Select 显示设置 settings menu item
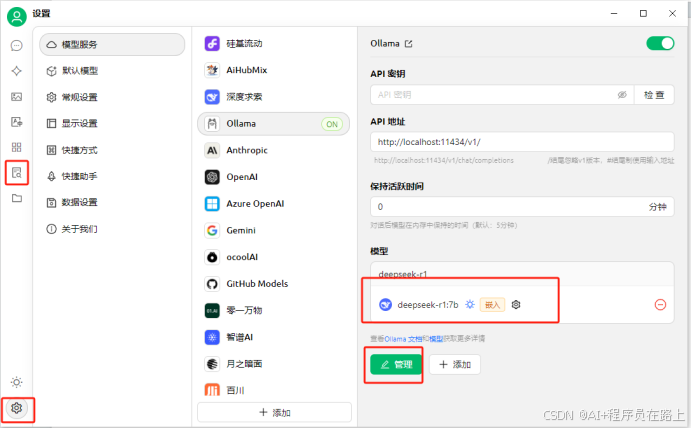691x429 pixels. (112, 123)
